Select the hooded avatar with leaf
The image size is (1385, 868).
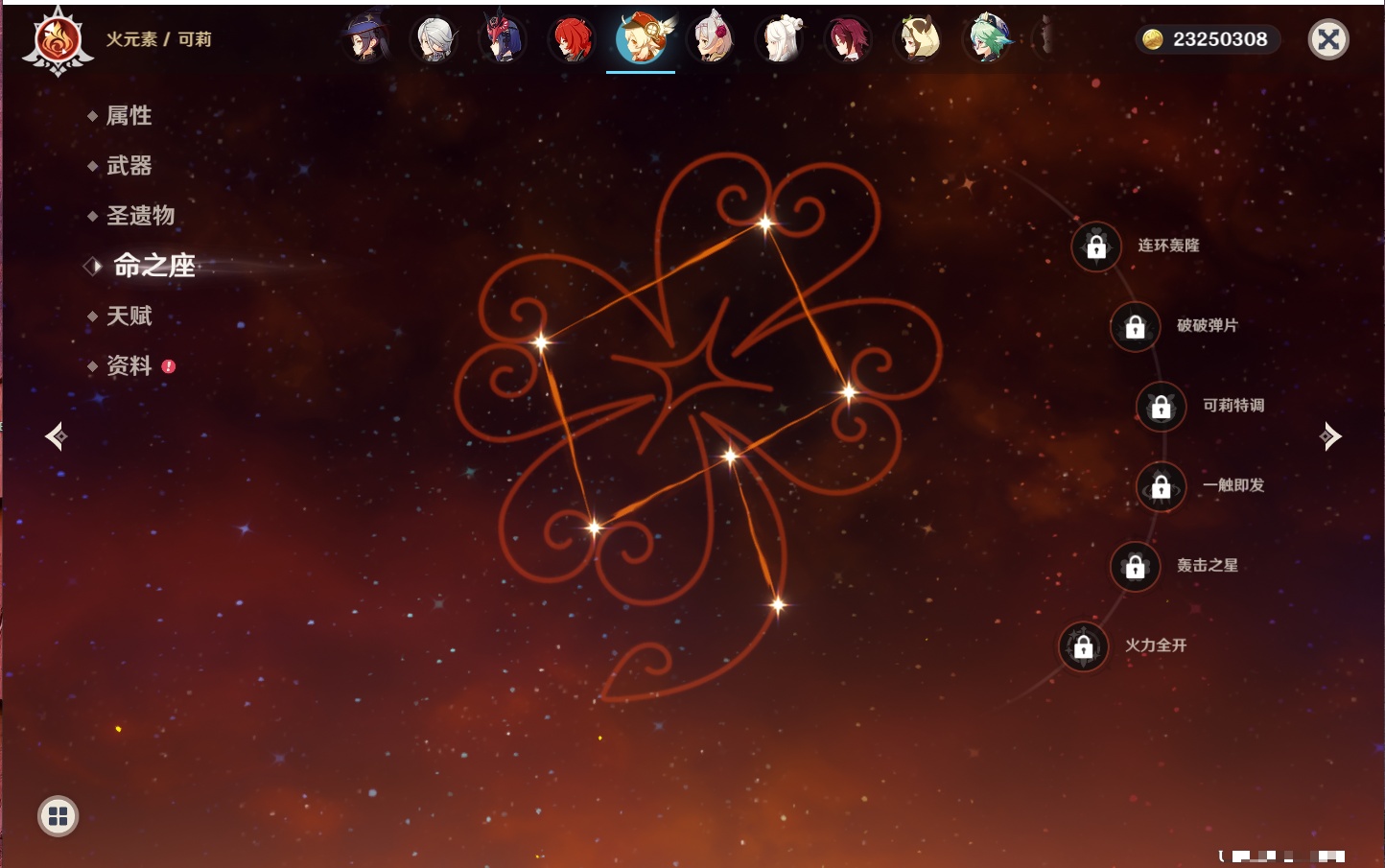[x=919, y=39]
